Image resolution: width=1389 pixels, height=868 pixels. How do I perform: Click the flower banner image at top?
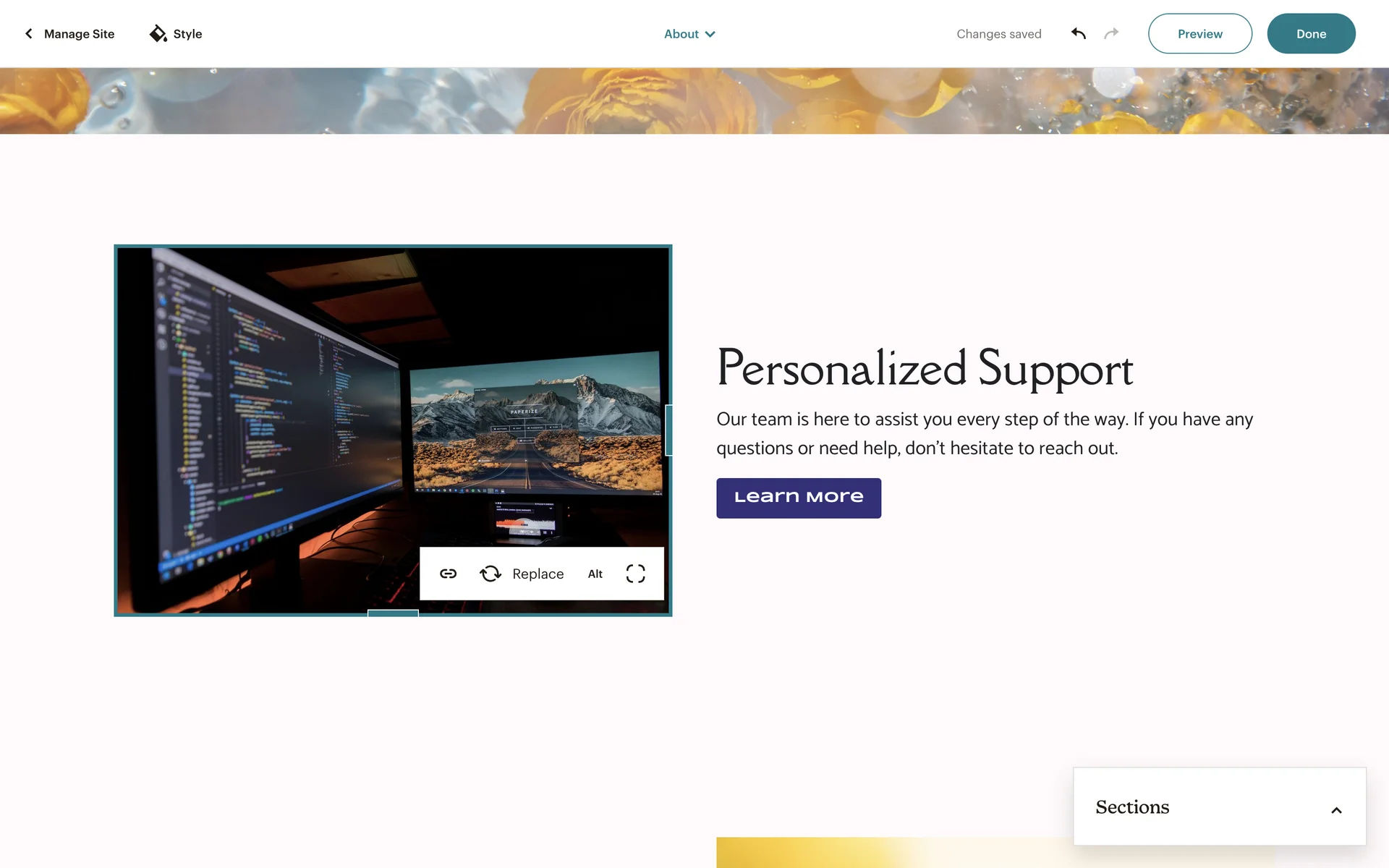tap(694, 101)
